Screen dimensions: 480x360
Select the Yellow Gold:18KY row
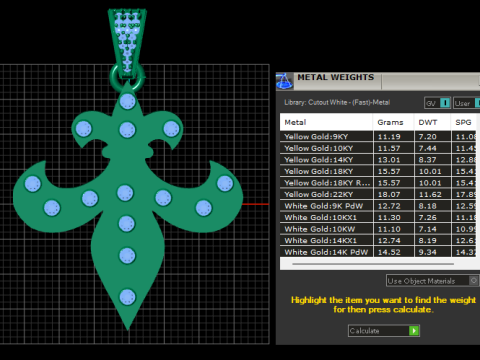[378, 171]
